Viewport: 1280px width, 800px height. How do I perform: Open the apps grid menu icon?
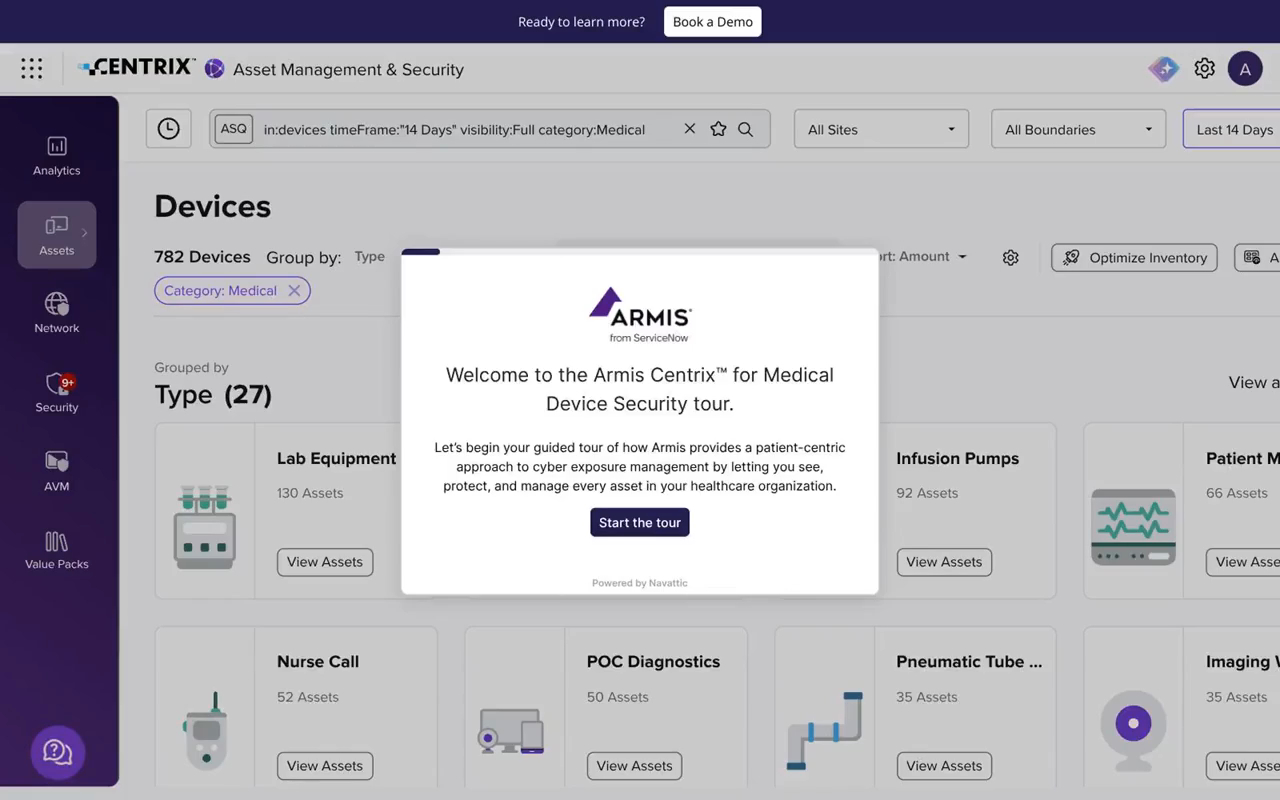click(x=31, y=68)
